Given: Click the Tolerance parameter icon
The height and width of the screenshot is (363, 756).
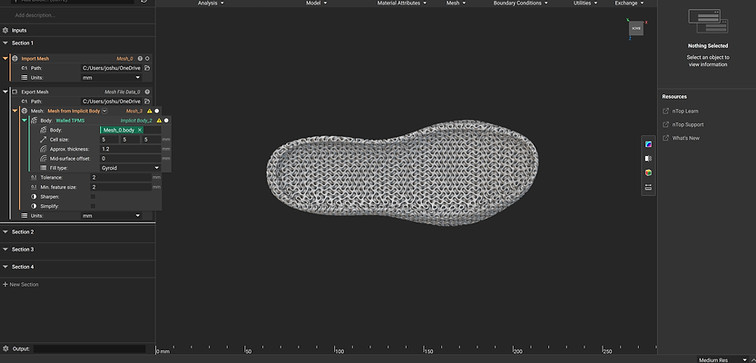Looking at the screenshot, I should pyautogui.click(x=33, y=177).
